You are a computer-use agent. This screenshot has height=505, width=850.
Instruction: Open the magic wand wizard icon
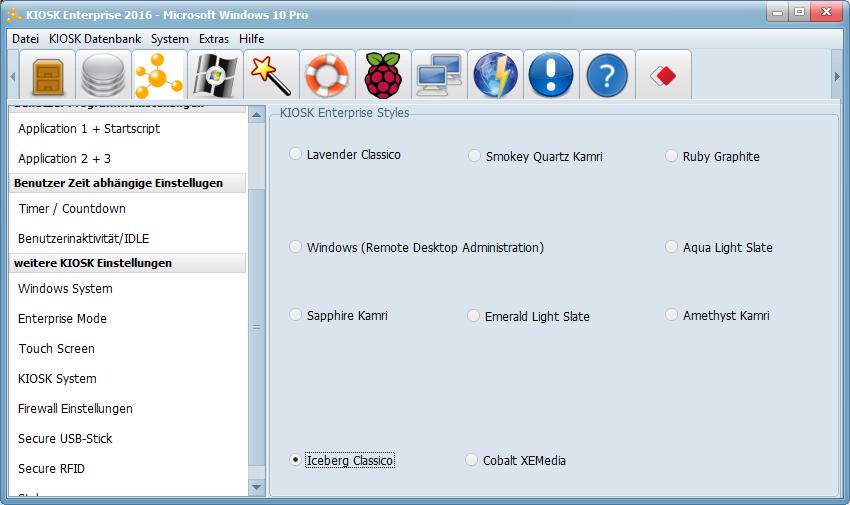click(270, 76)
